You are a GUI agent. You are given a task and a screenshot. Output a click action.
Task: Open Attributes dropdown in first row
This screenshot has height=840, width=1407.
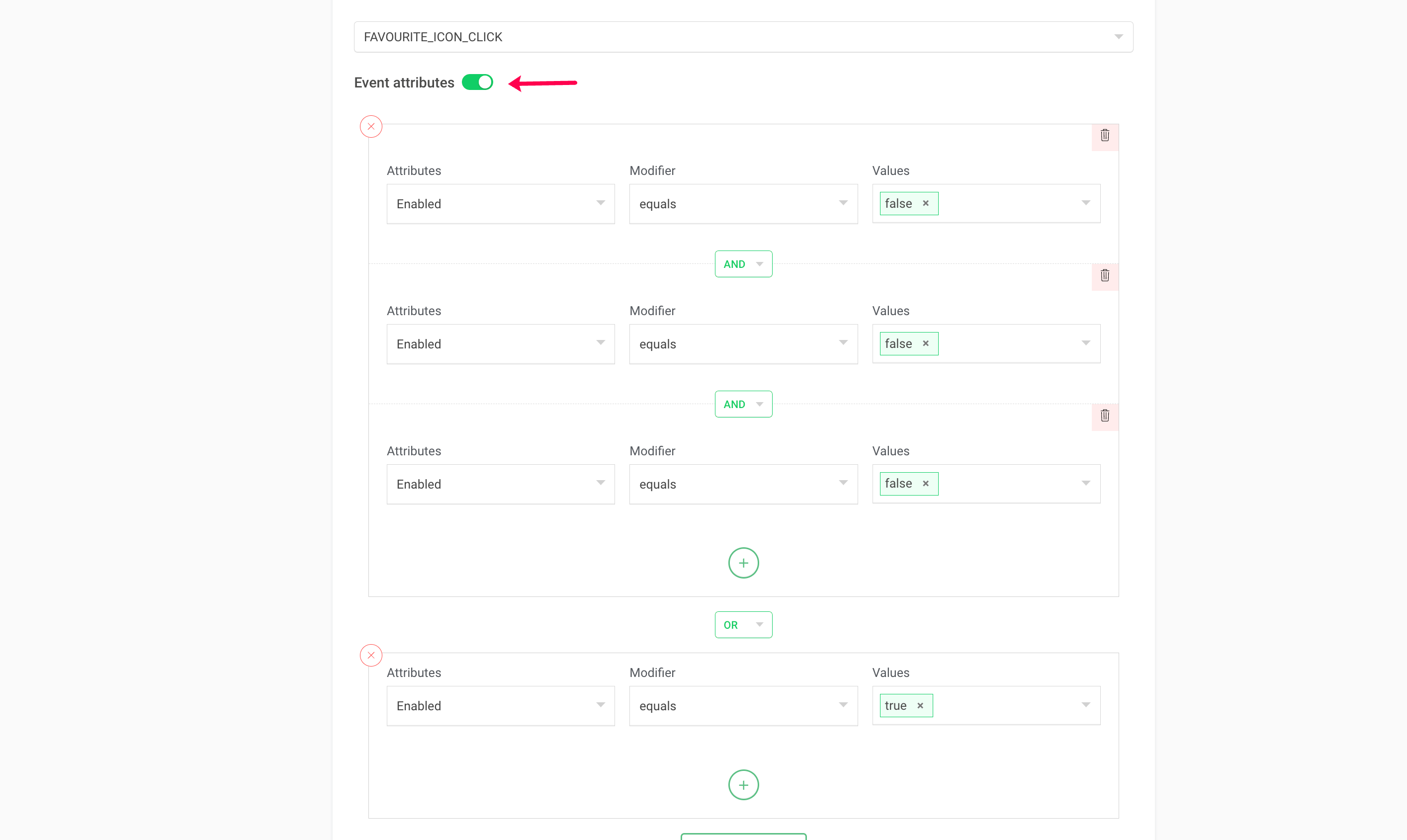[500, 204]
